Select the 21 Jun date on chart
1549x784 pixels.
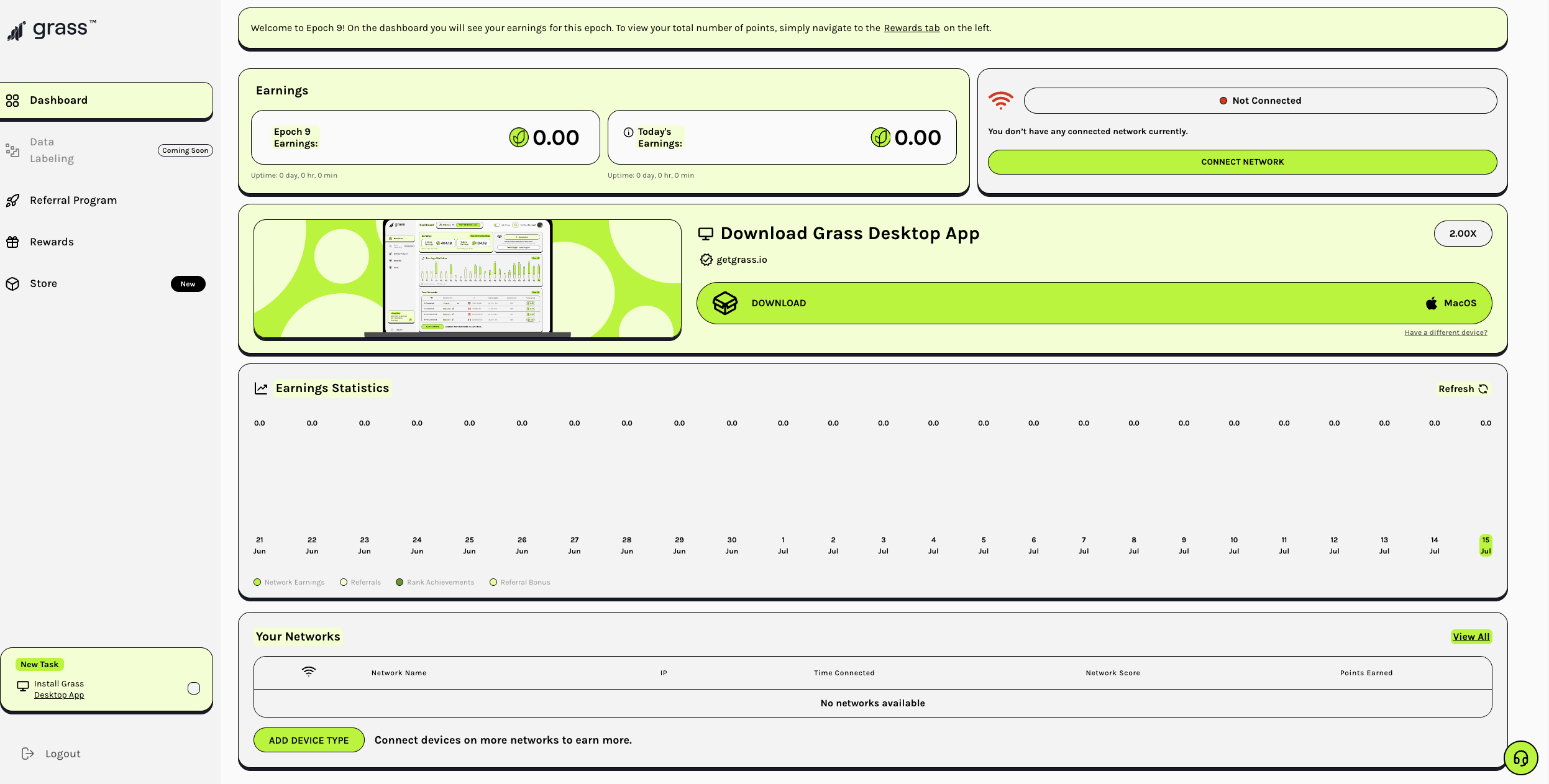[x=260, y=545]
